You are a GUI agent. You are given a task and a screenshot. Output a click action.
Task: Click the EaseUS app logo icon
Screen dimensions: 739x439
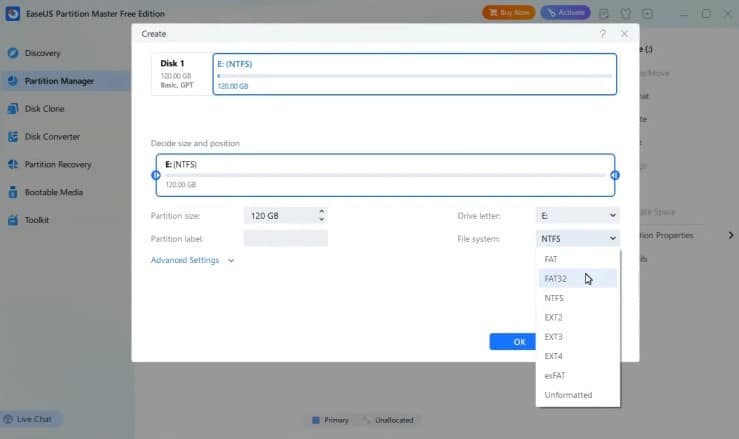point(13,13)
